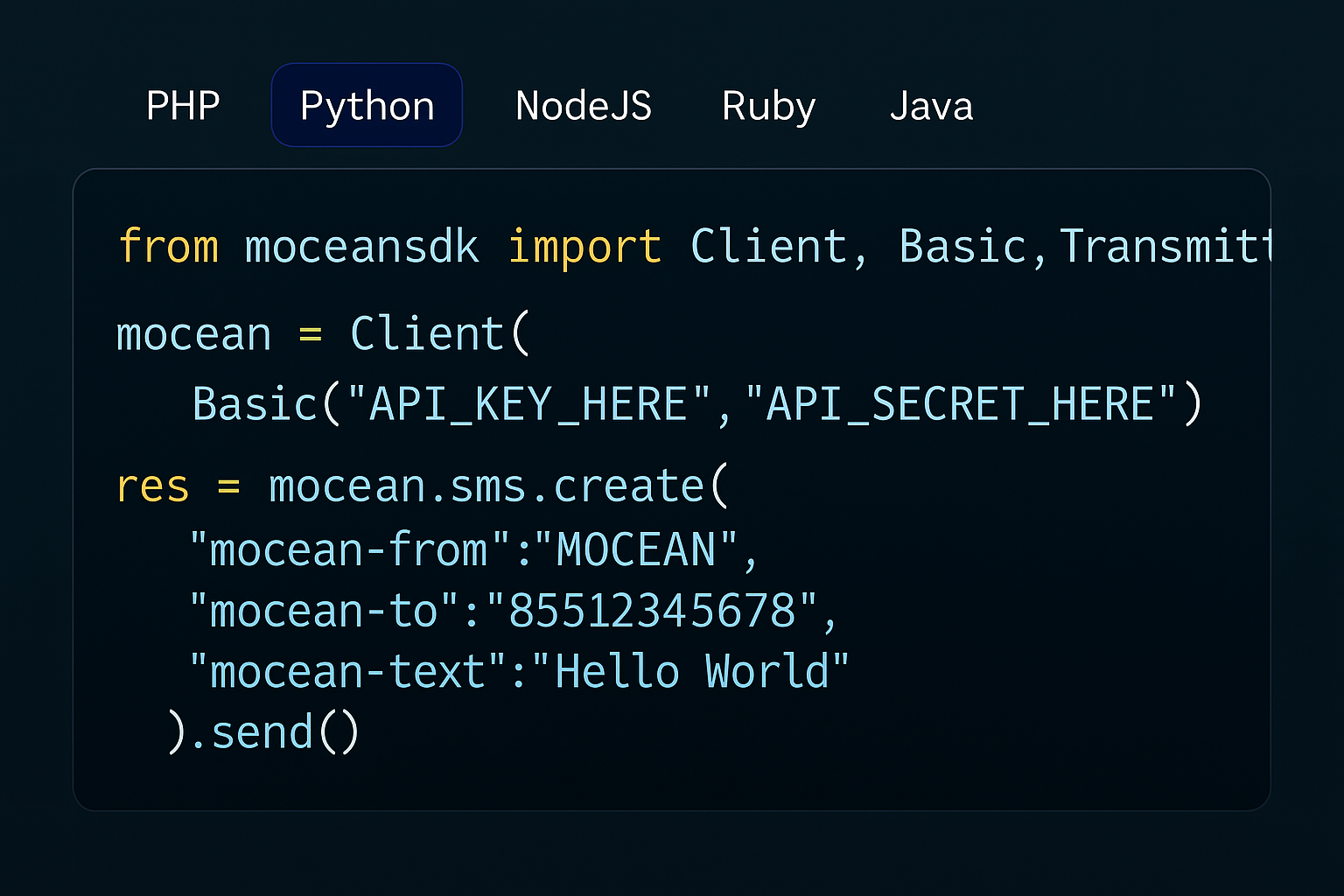The image size is (1344, 896).
Task: Click the 'mocean.sms.create(' method call
Action: (x=498, y=486)
